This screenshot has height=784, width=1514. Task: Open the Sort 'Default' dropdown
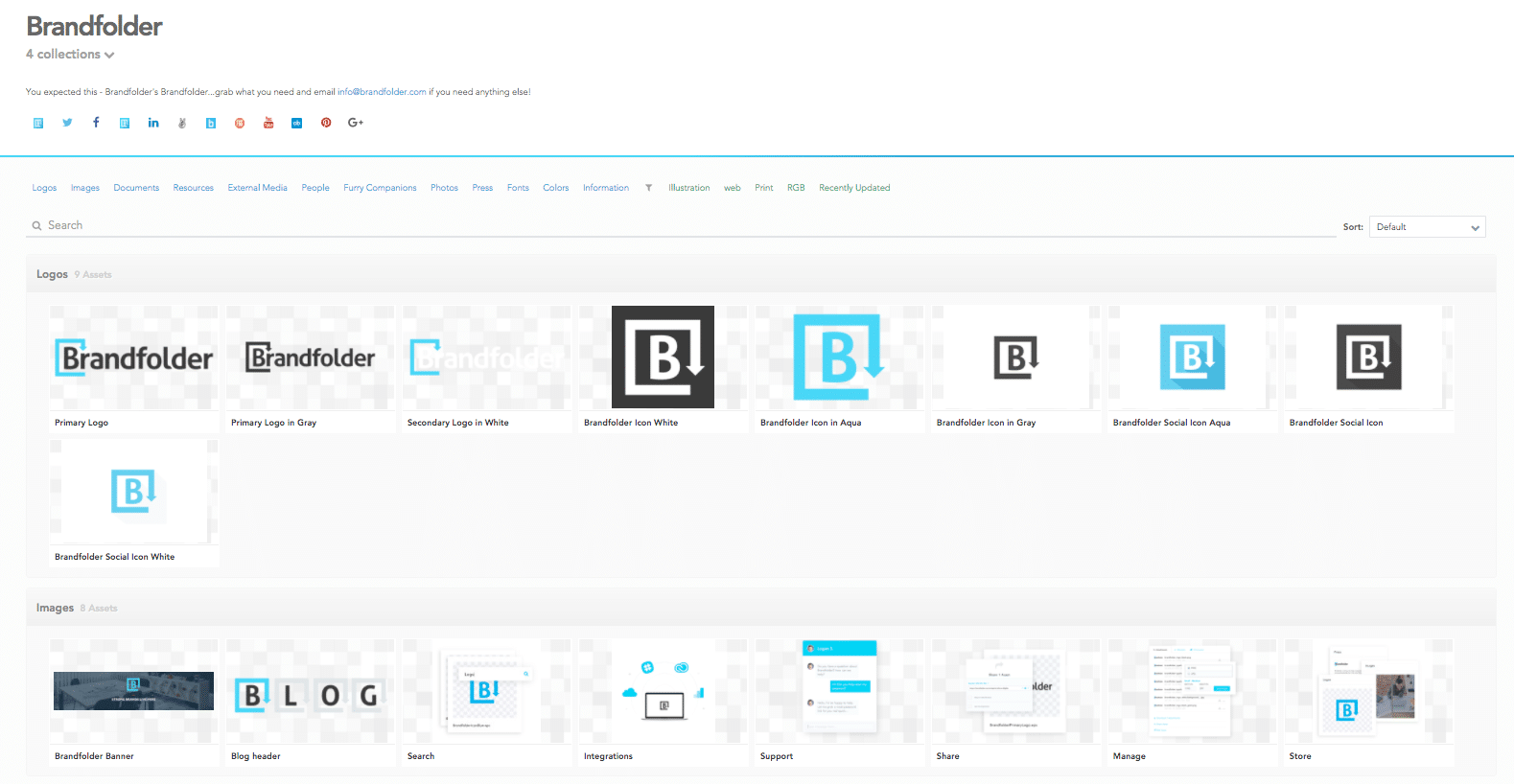[1428, 227]
